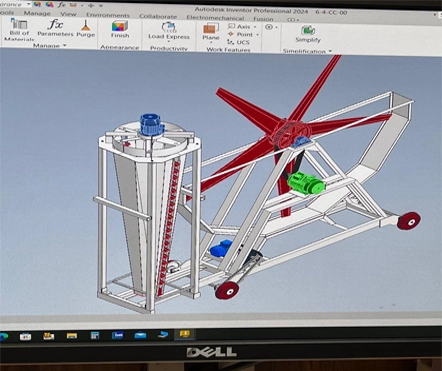This screenshot has width=442, height=371.
Task: Click the Simplify tool
Action: pyautogui.click(x=308, y=34)
